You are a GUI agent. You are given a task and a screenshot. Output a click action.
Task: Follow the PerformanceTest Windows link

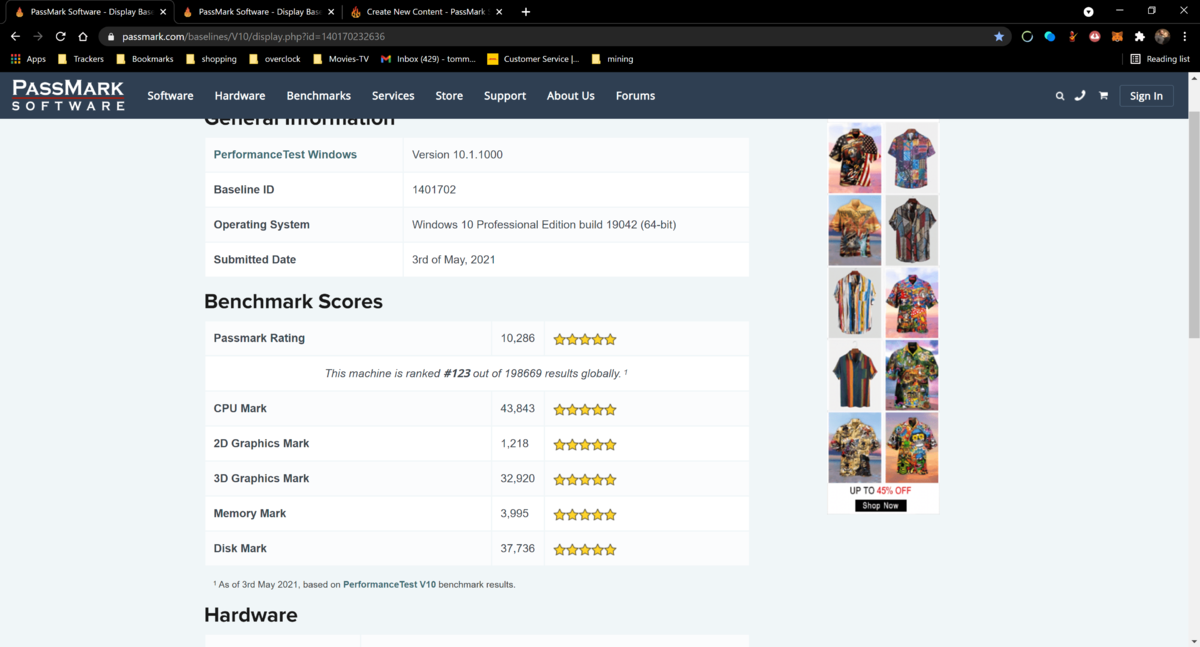click(285, 155)
